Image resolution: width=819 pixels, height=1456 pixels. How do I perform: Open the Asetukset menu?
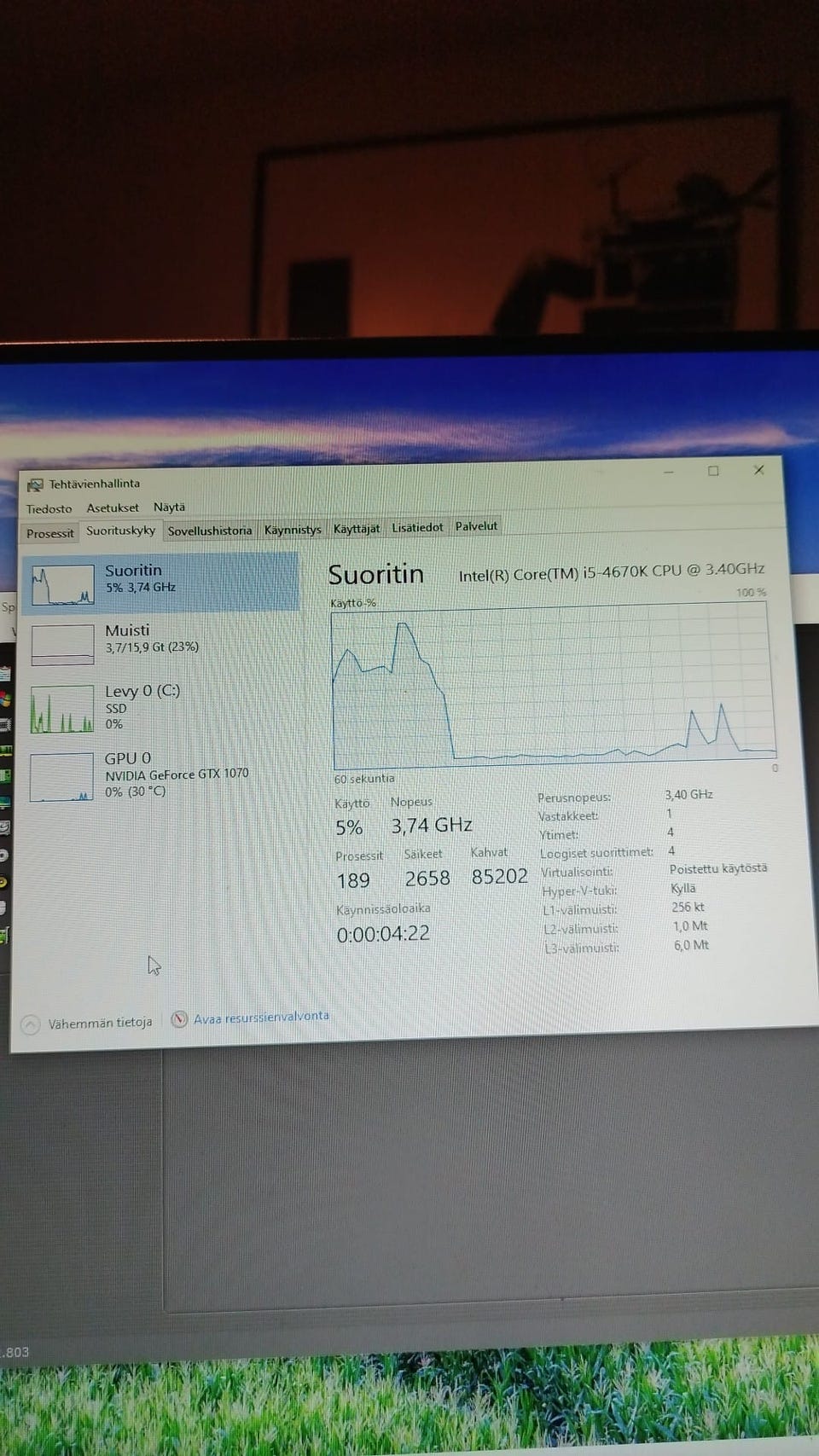pos(113,508)
